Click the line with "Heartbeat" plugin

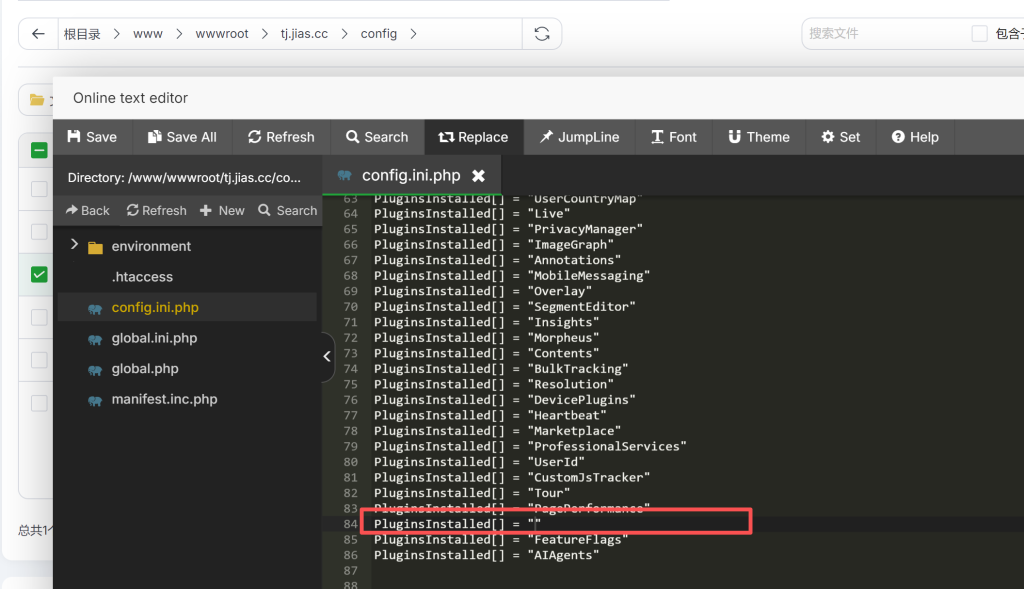490,415
